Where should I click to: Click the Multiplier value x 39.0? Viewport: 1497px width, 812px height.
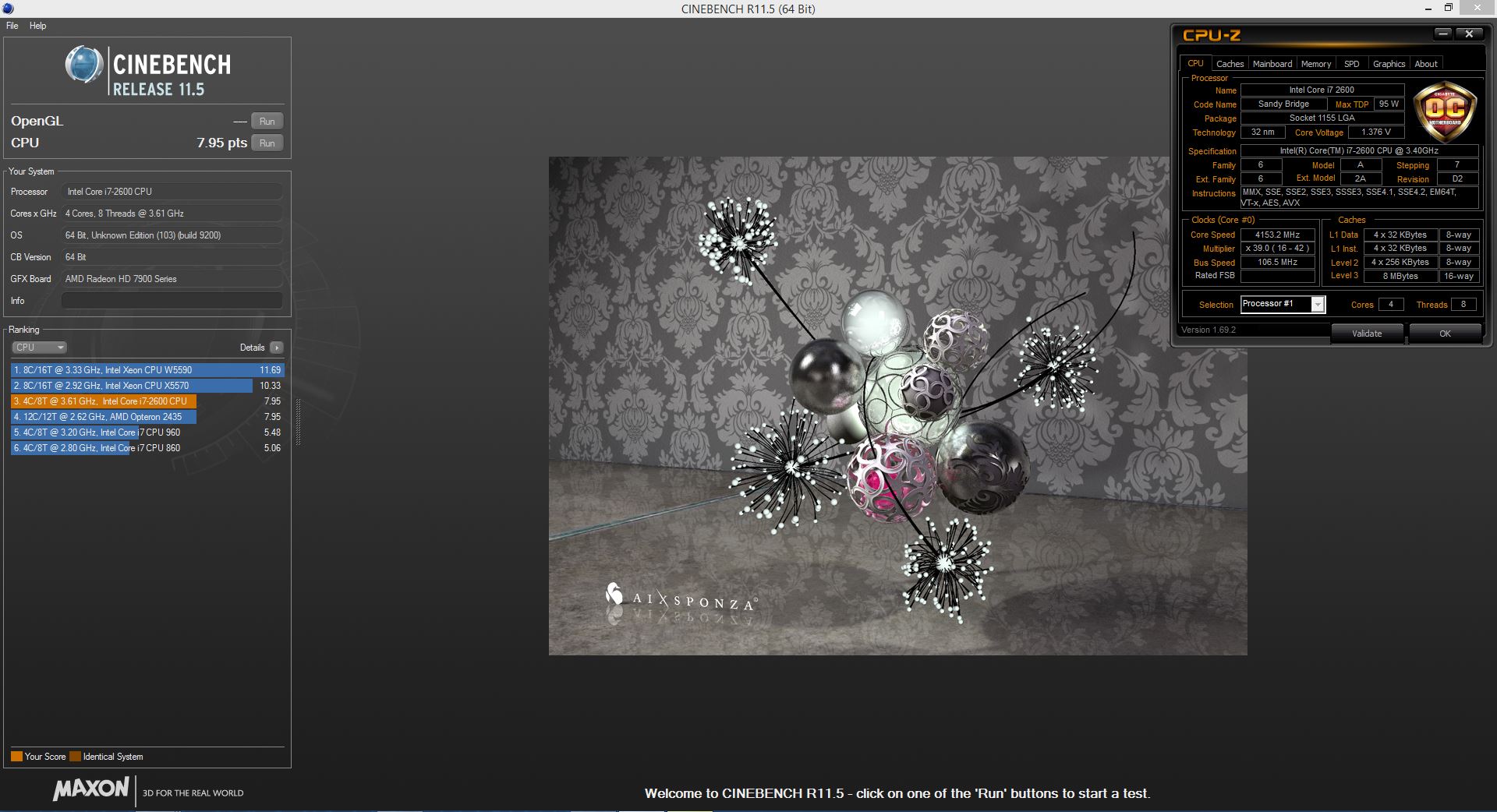1277,249
